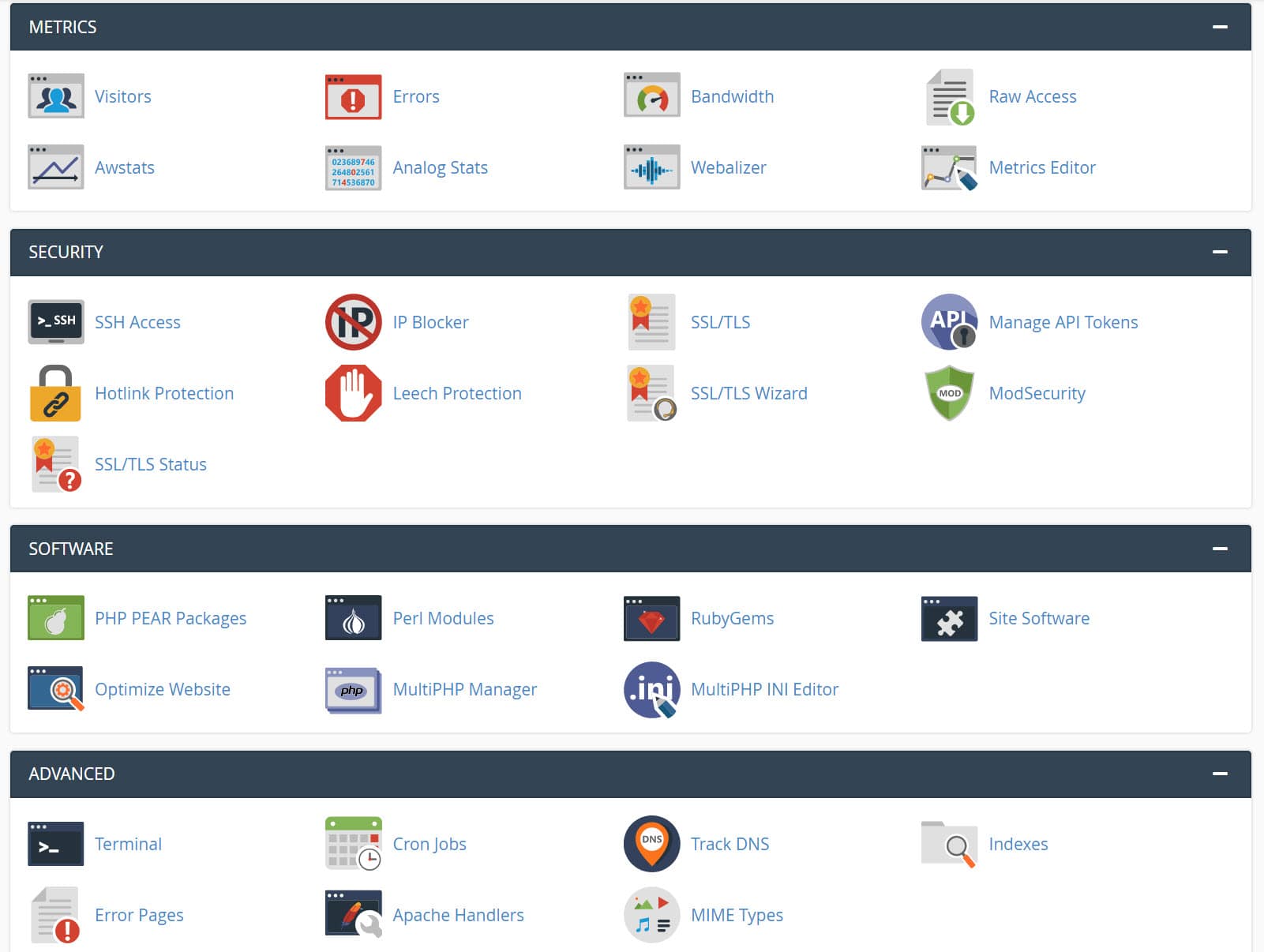Open the RubyGems gem icon
Viewport: 1264px width, 952px height.
point(651,618)
